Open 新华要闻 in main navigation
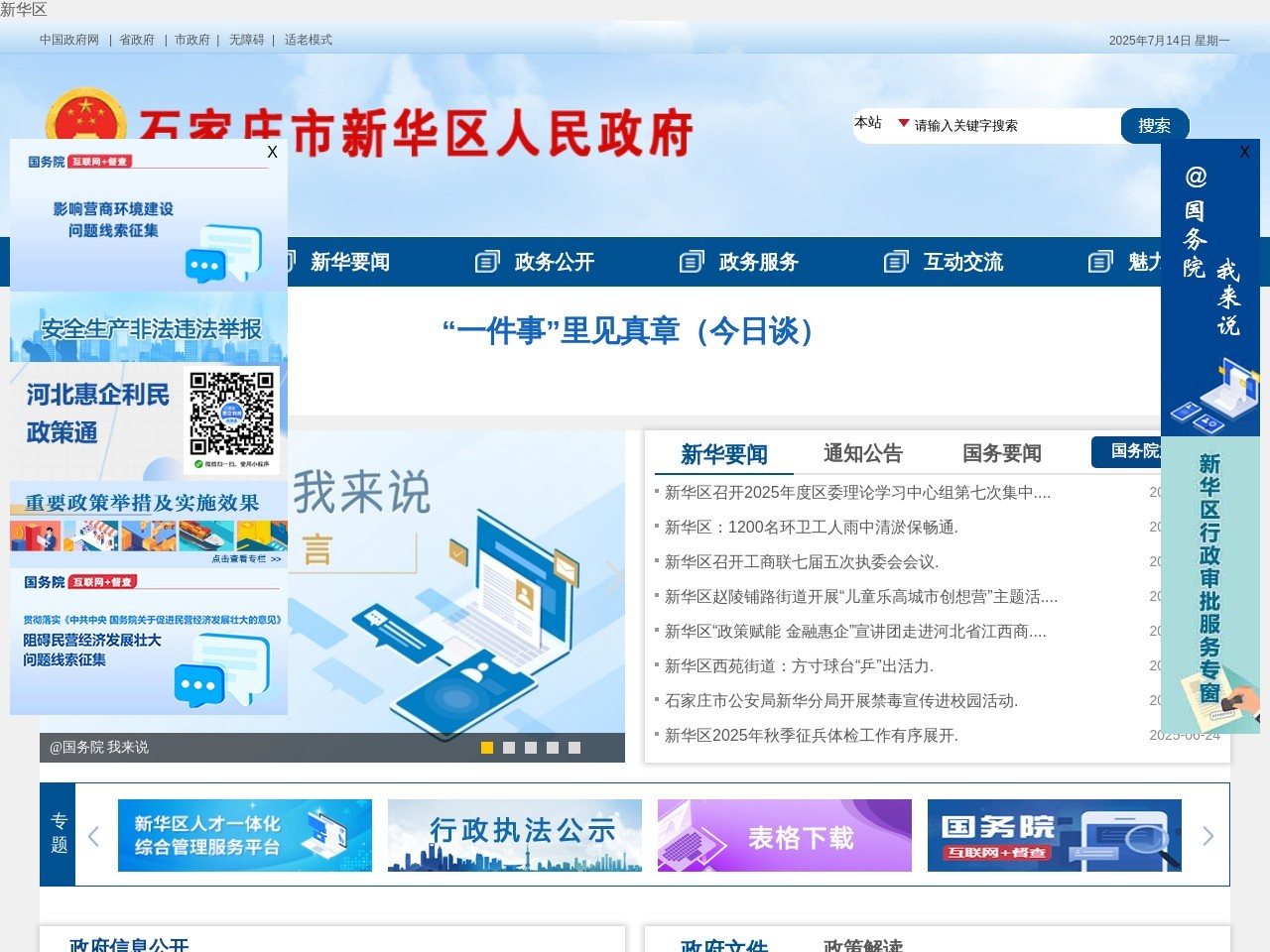 click(349, 262)
